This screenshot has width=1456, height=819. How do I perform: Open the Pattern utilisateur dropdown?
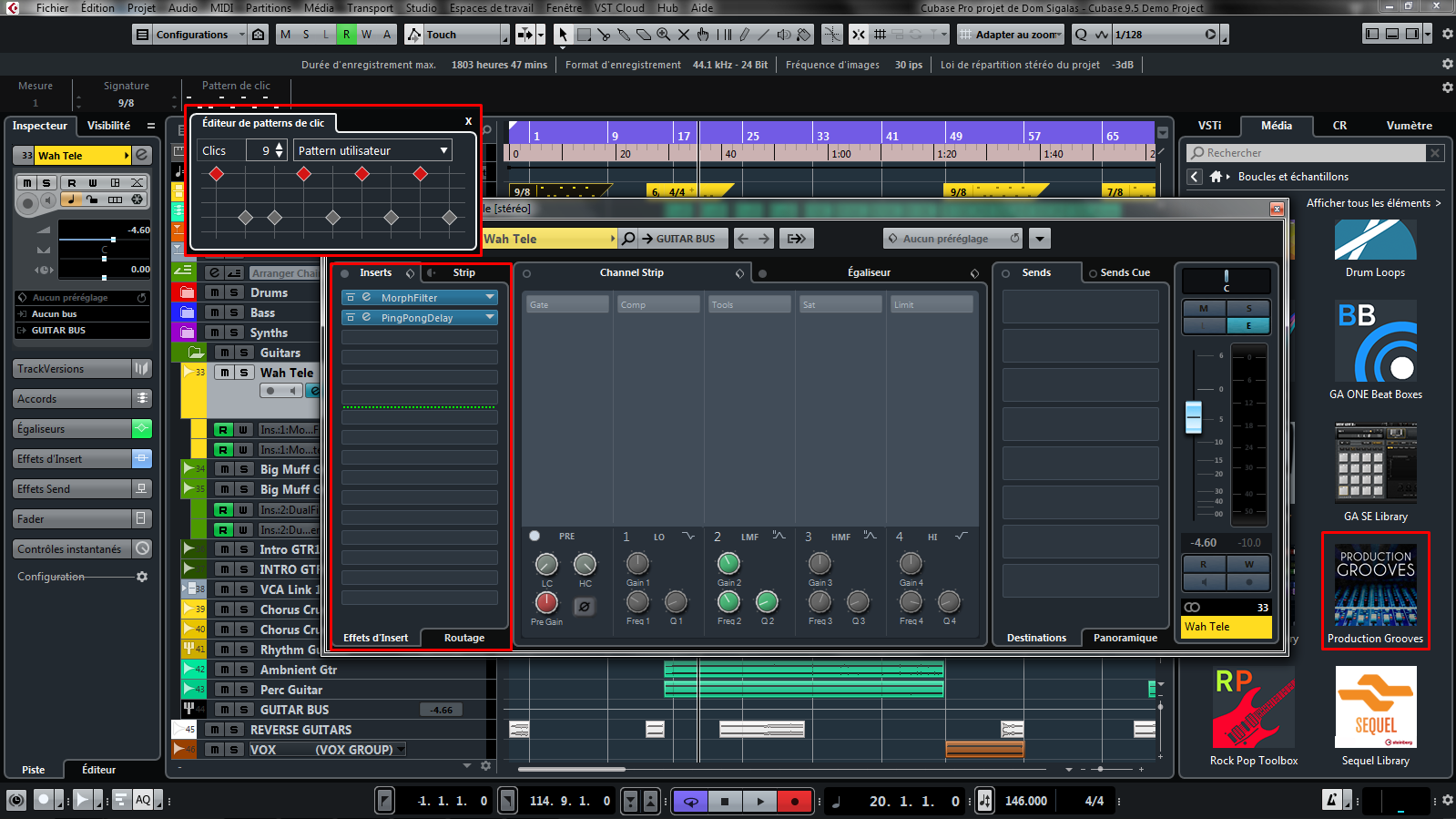pyautogui.click(x=372, y=150)
